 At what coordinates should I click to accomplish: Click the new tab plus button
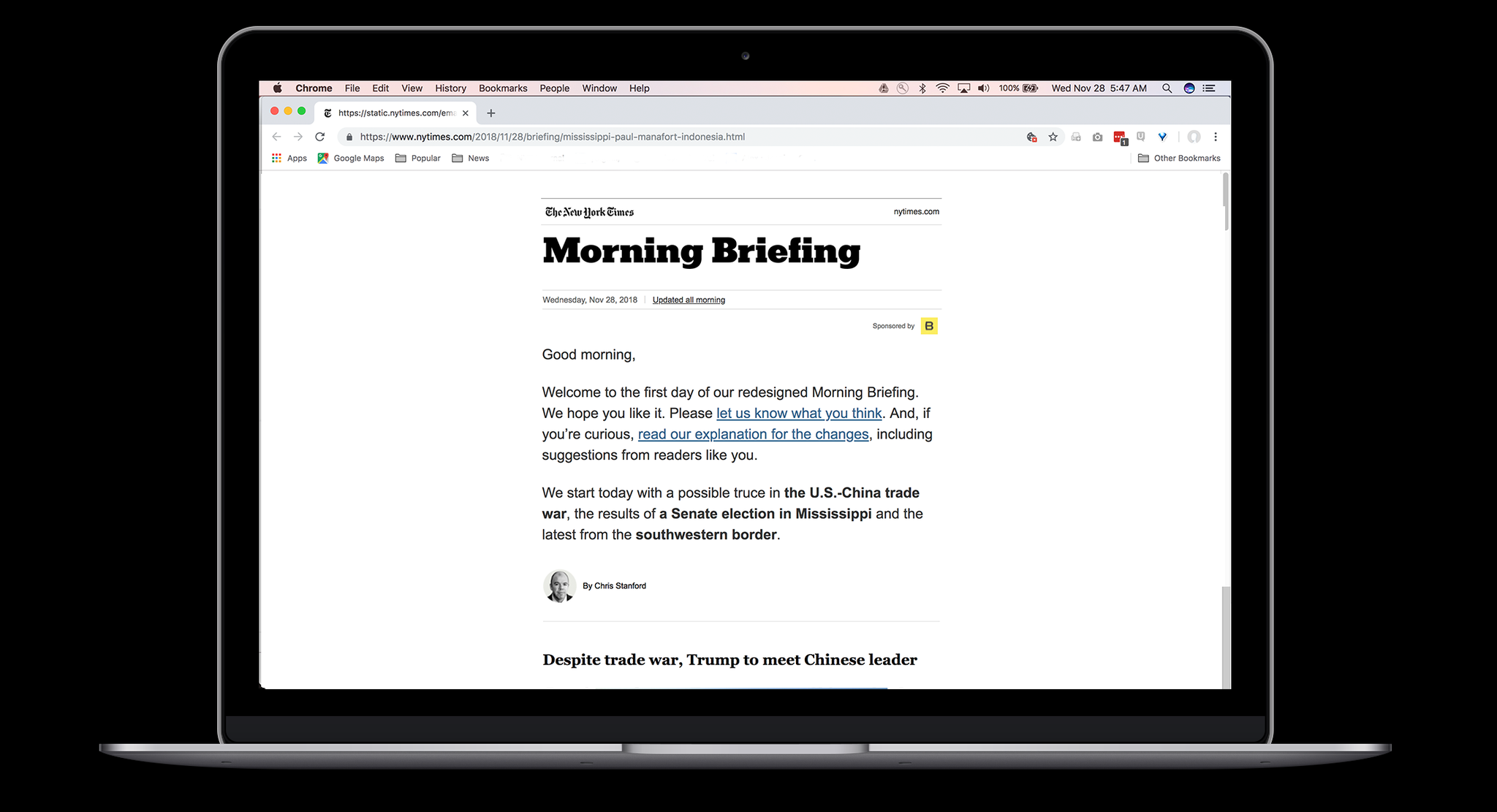pyautogui.click(x=491, y=111)
